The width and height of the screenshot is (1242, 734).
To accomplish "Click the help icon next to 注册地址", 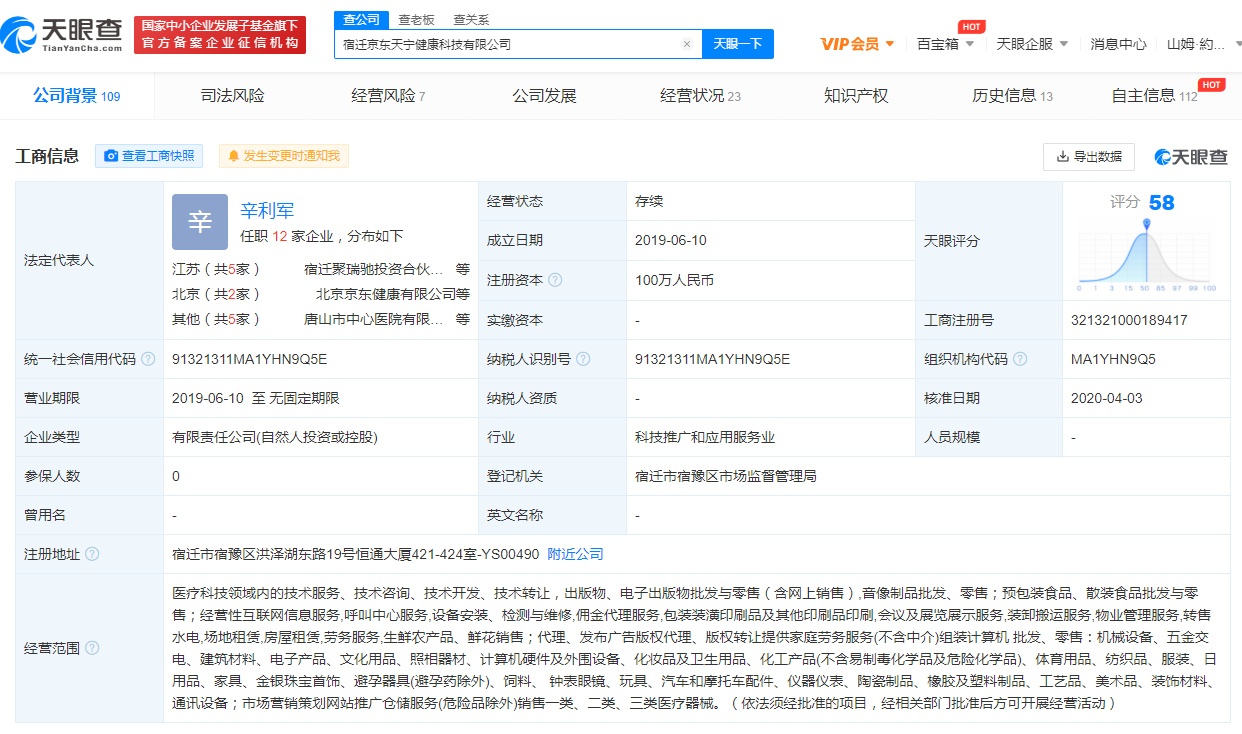I will (92, 554).
